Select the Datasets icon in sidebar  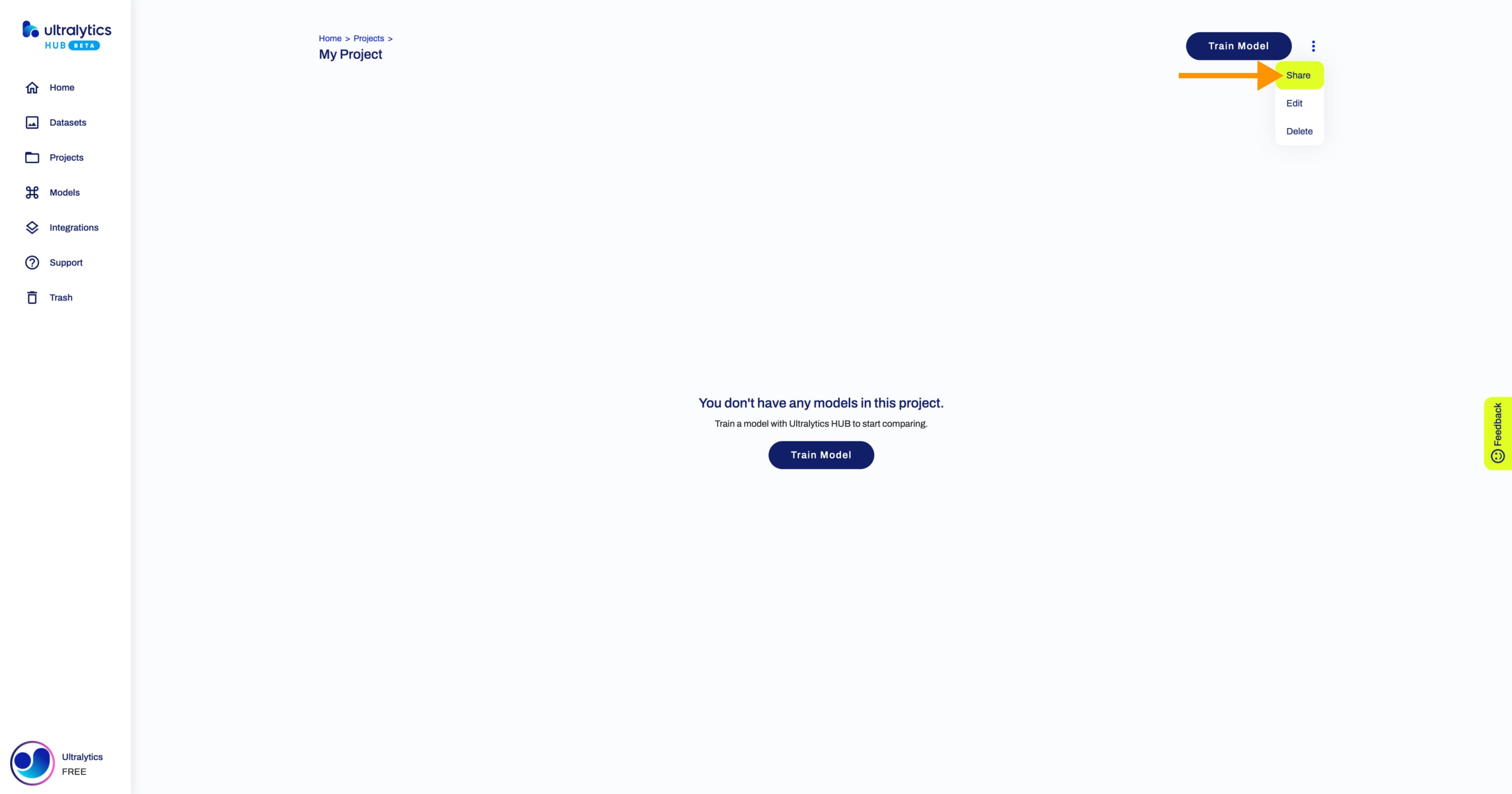[x=32, y=122]
